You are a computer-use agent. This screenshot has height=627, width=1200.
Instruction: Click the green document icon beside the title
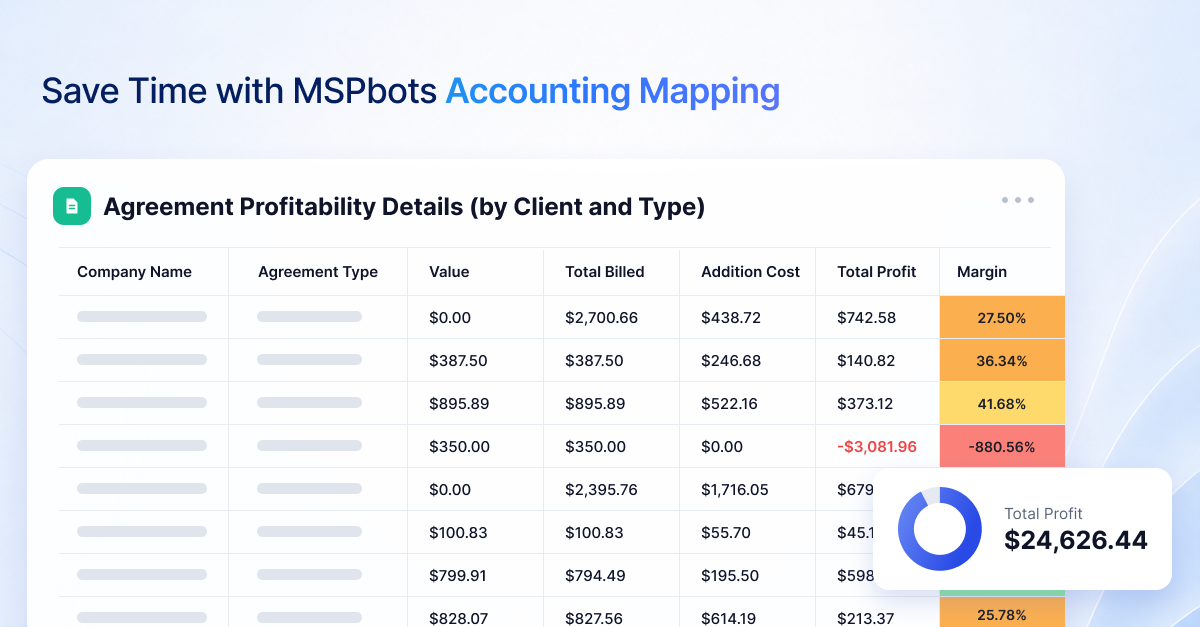point(72,206)
